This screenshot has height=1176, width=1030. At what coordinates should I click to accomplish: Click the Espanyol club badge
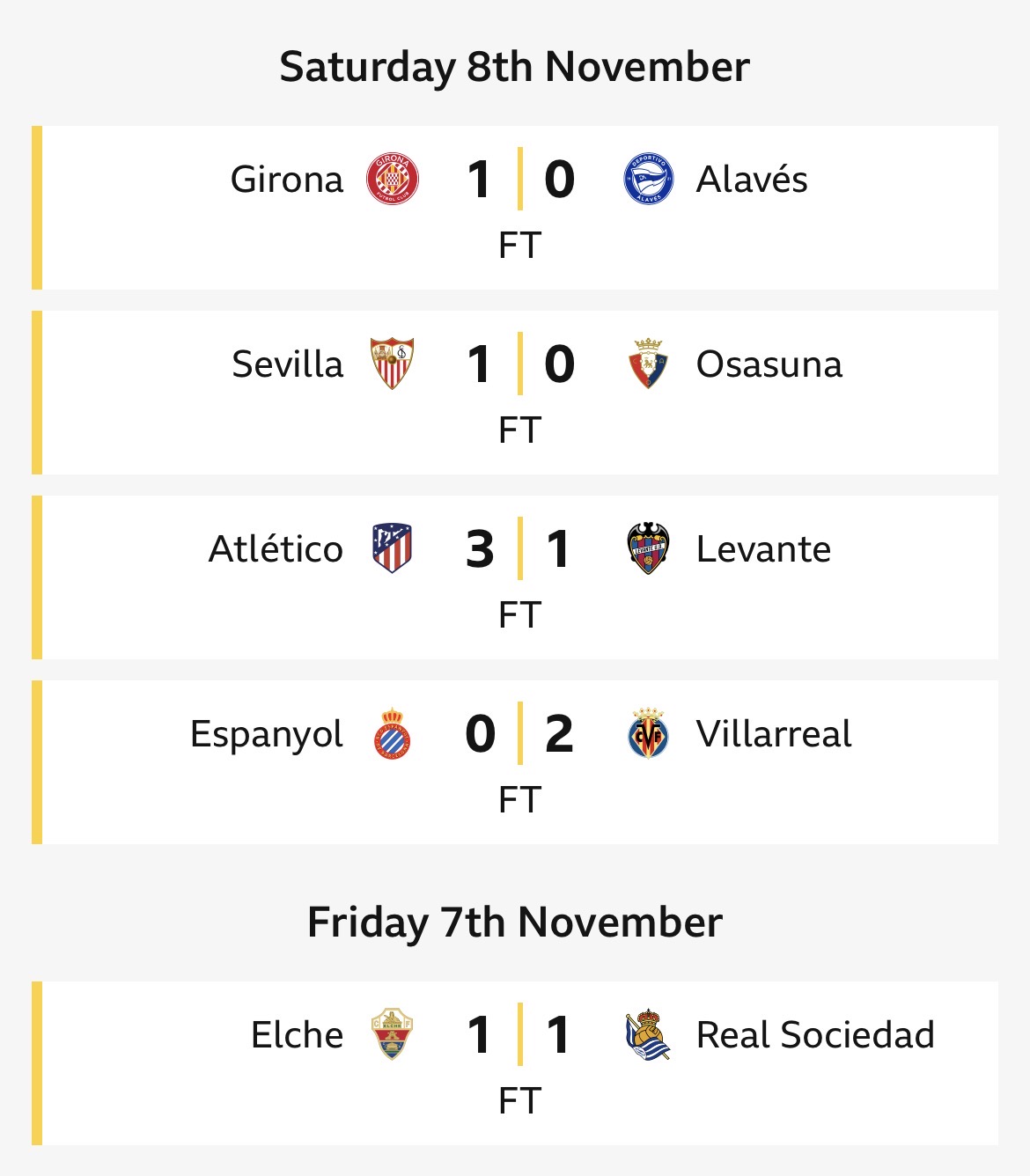393,734
